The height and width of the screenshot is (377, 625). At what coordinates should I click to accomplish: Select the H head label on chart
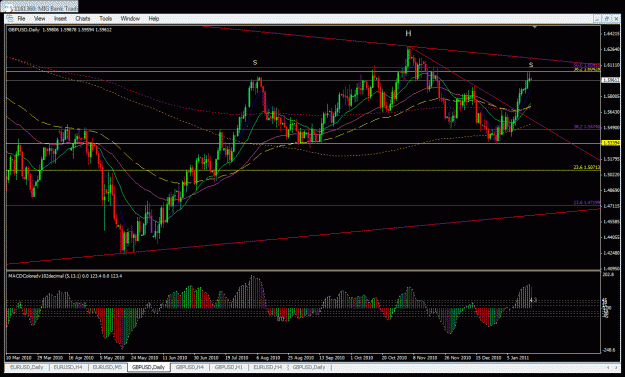pos(408,33)
